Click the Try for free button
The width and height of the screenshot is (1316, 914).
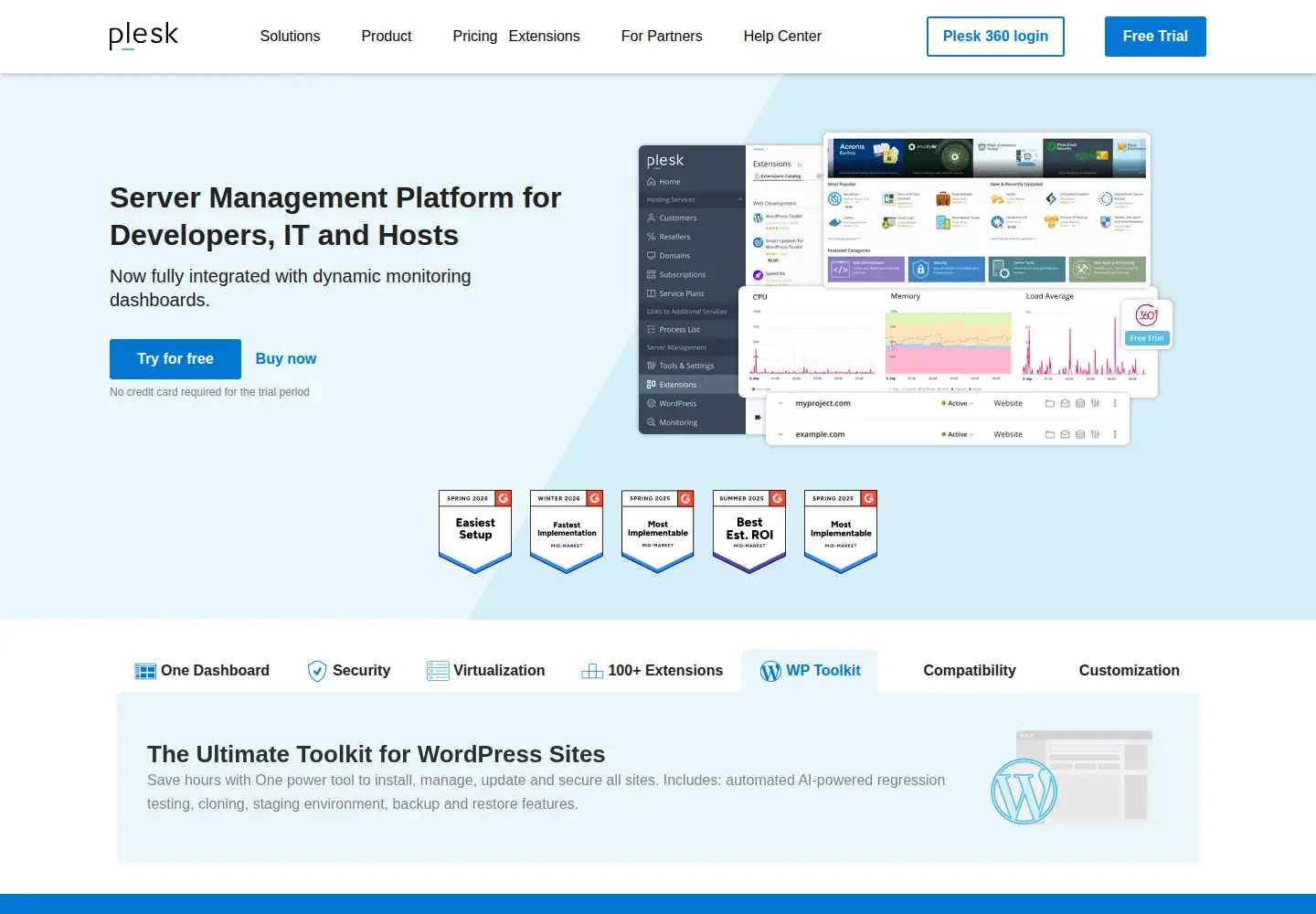(175, 359)
